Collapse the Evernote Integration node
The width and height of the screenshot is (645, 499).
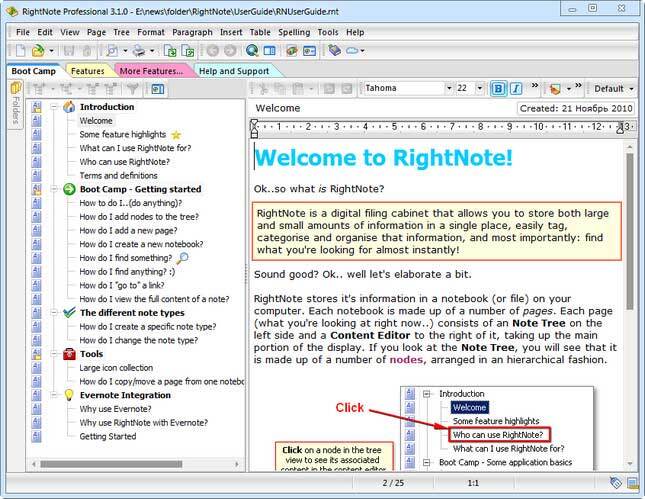pos(54,395)
